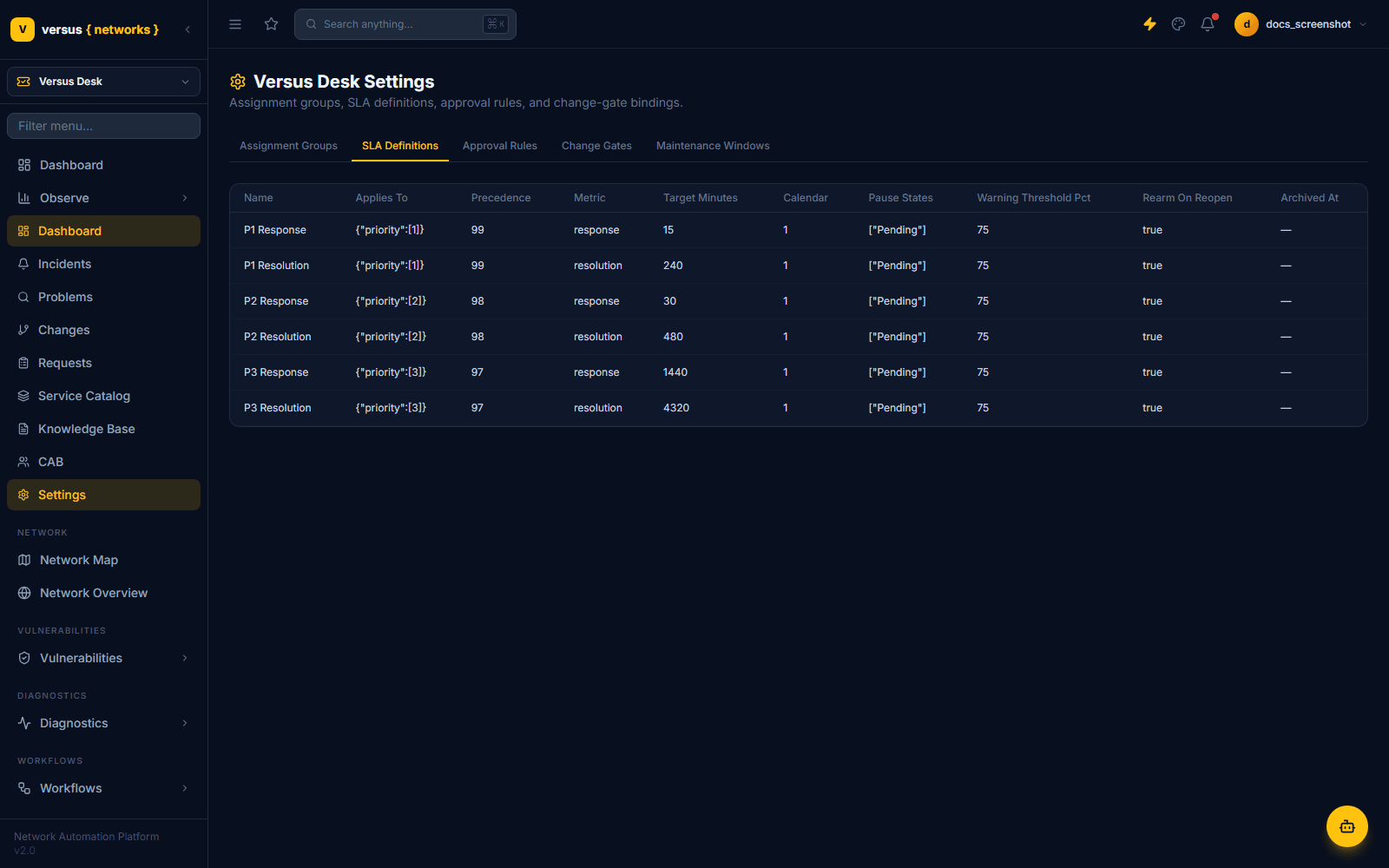The image size is (1389, 868).
Task: Click the 4320 target minutes cell
Action: pyautogui.click(x=676, y=408)
